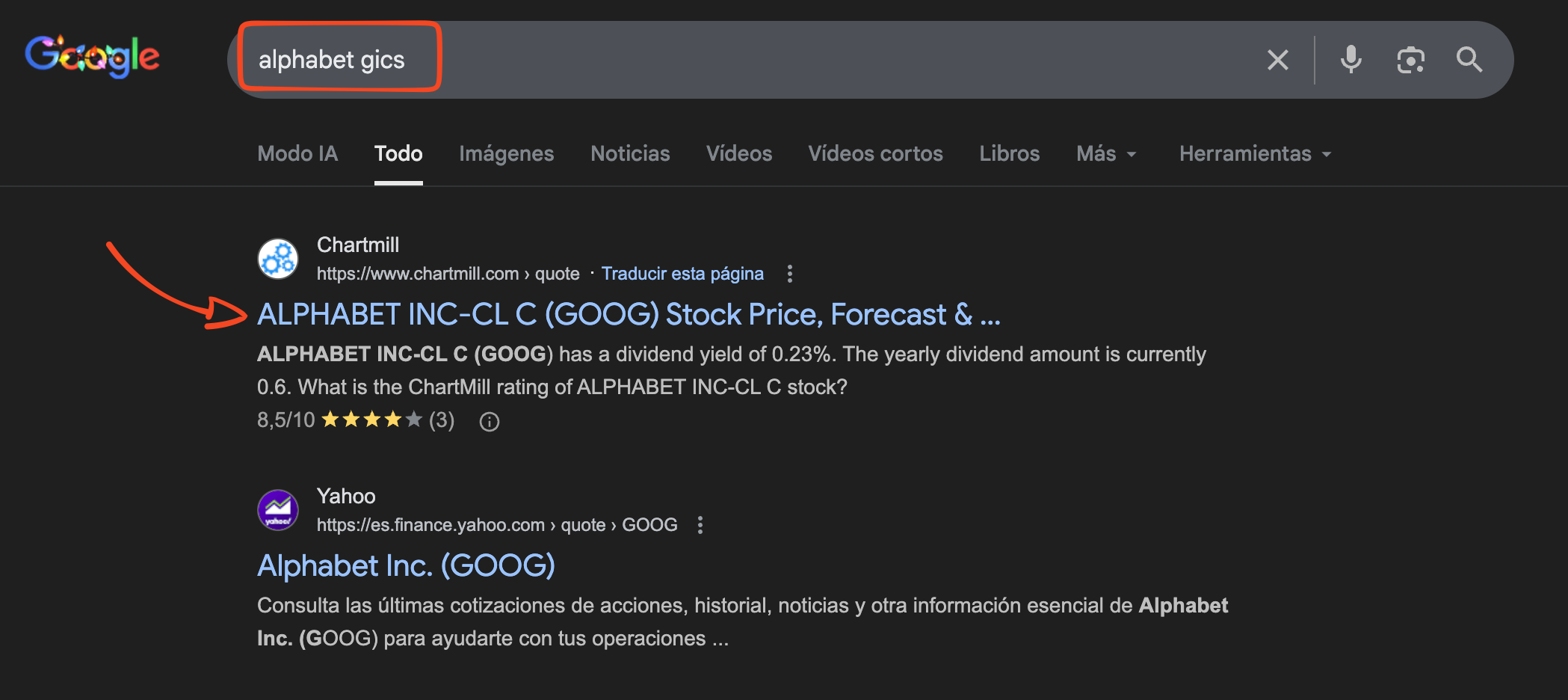Open ALPHABET INC-CL C (GOOG) Stock Price link
This screenshot has height=700, width=1568.
coord(628,315)
